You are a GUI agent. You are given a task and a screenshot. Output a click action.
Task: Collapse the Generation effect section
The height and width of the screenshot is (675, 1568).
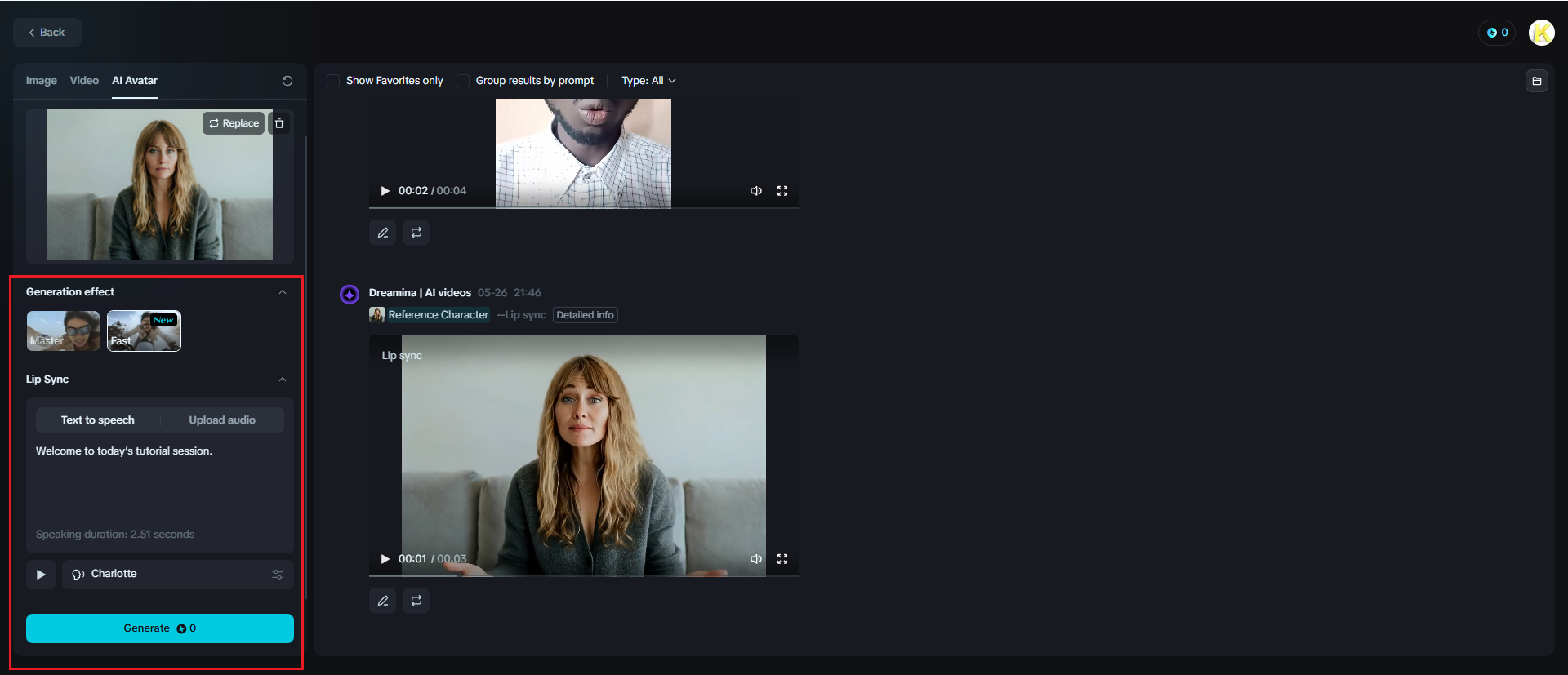coord(283,292)
